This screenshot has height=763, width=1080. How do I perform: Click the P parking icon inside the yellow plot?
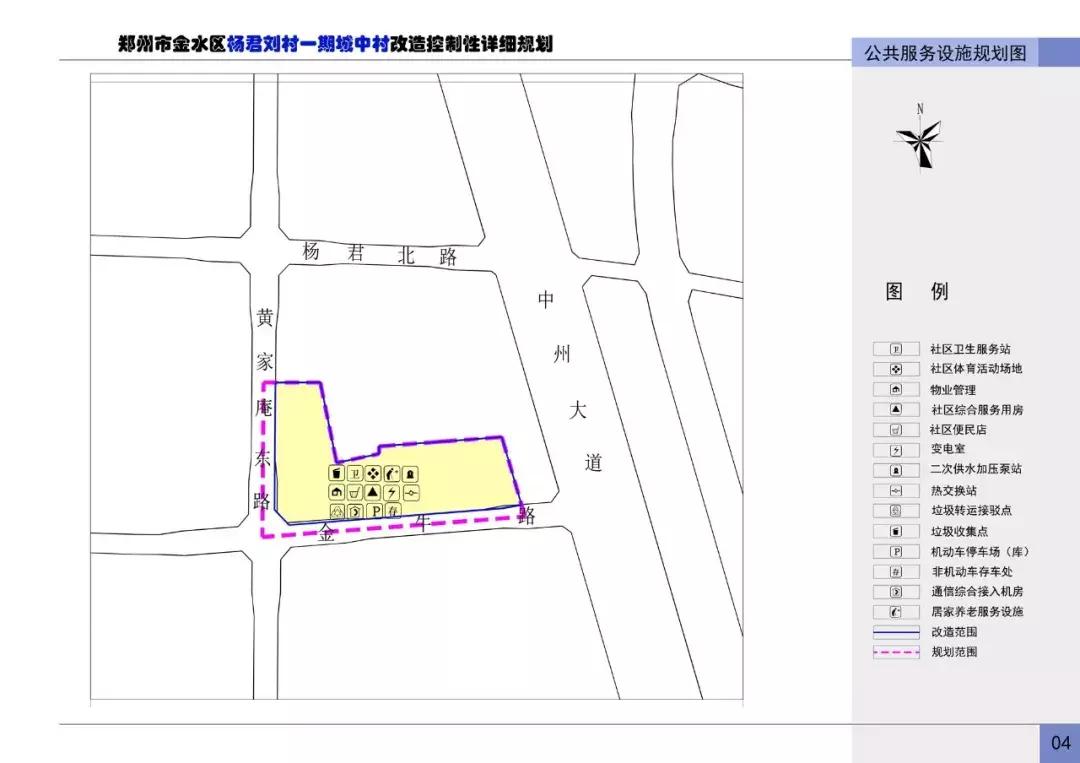pos(375,510)
